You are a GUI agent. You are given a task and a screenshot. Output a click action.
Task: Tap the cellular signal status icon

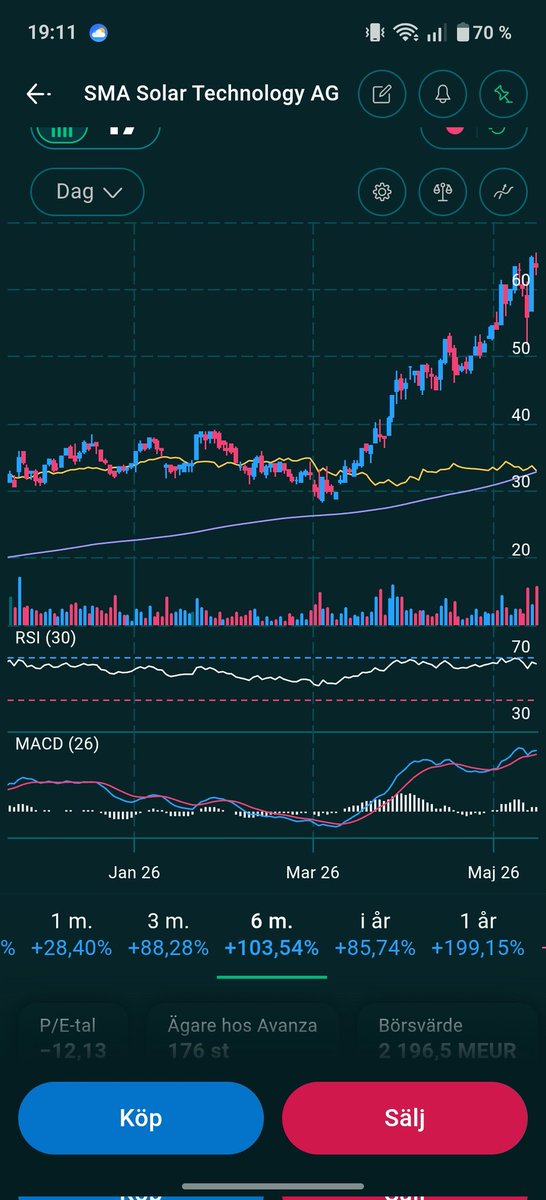435,33
